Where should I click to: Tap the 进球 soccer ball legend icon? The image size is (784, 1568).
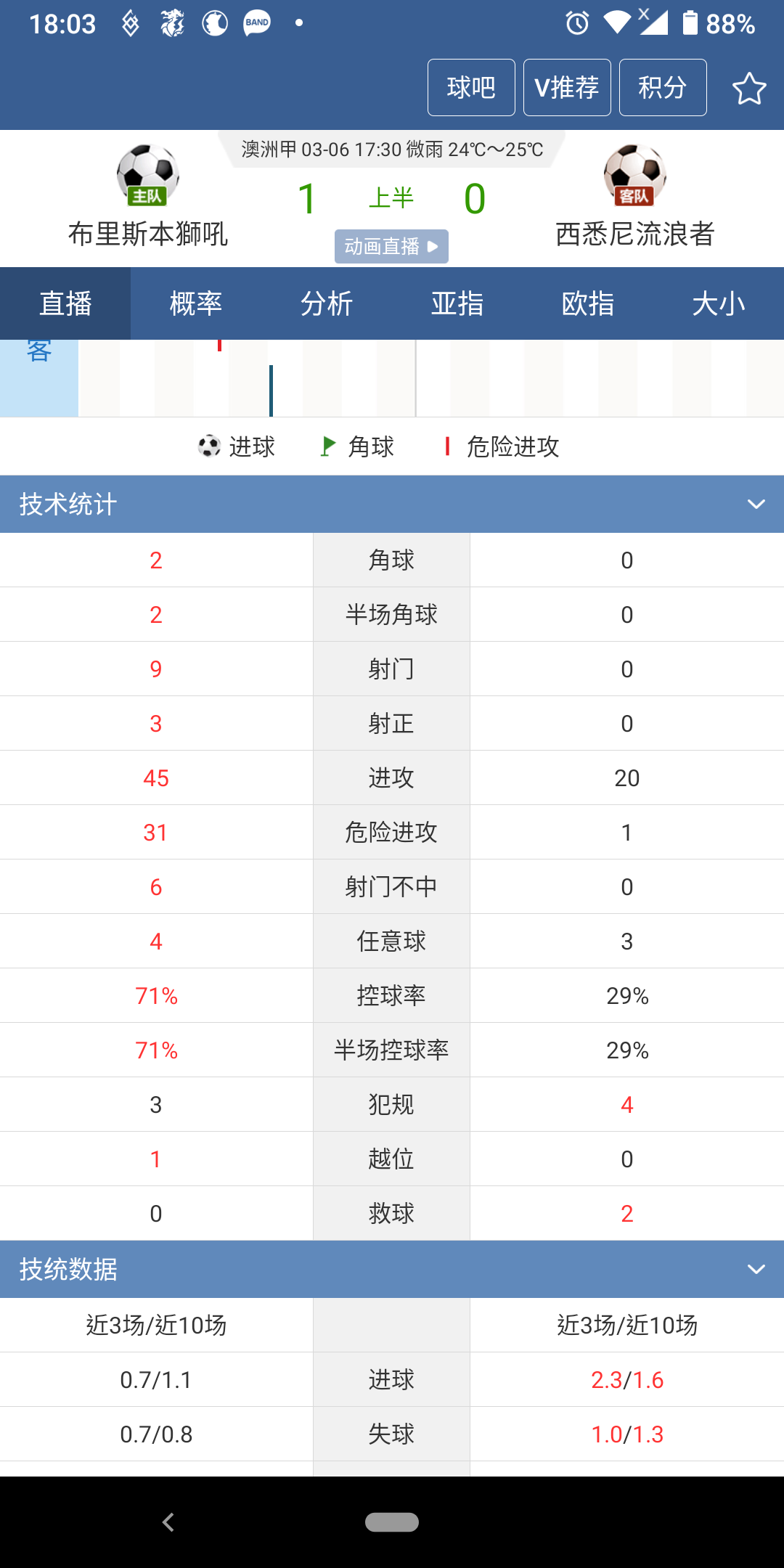point(209,446)
